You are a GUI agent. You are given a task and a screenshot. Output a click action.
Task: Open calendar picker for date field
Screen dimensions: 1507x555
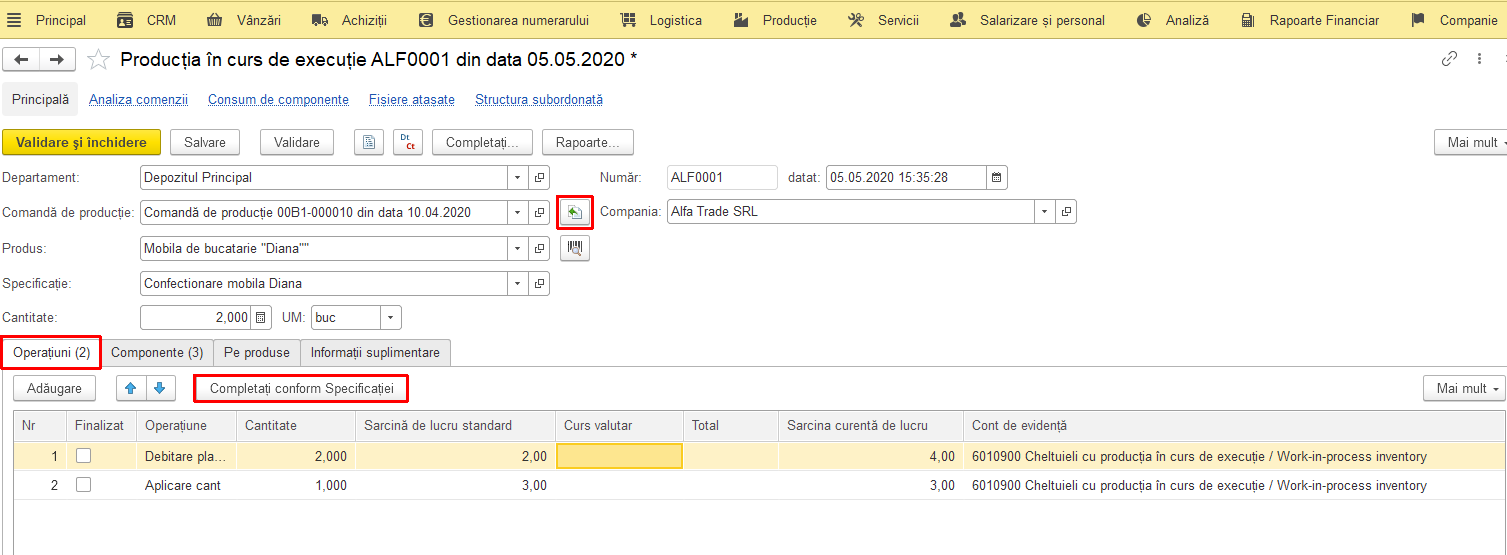997,178
